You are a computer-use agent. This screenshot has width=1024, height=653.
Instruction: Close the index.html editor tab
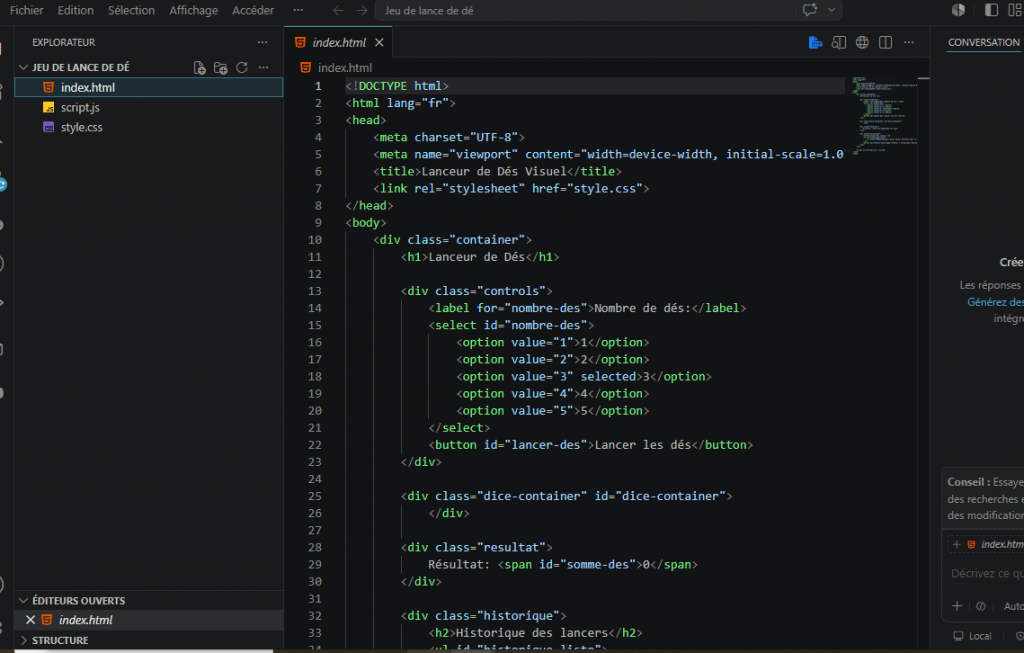tap(379, 42)
